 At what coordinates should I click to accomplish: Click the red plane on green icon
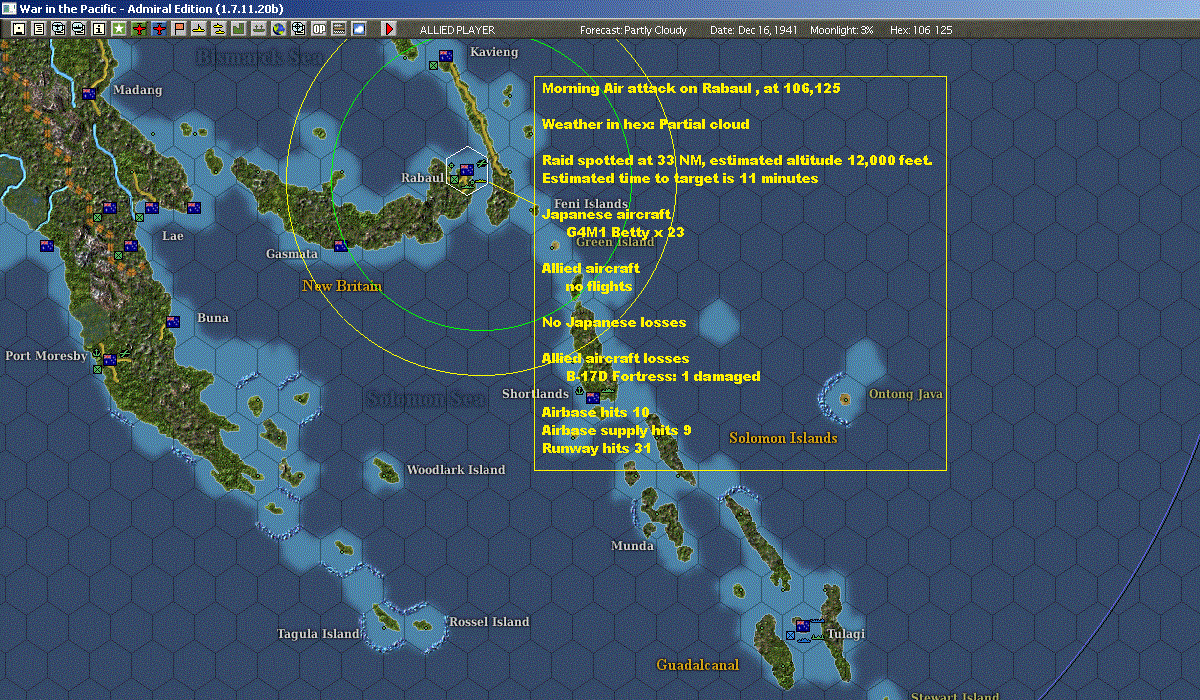[x=139, y=29]
